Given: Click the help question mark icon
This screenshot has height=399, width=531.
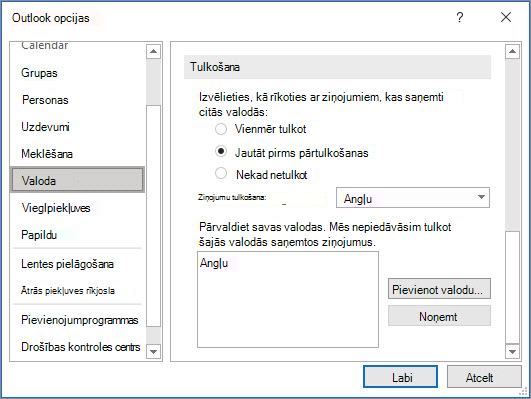Looking at the screenshot, I should (x=460, y=17).
